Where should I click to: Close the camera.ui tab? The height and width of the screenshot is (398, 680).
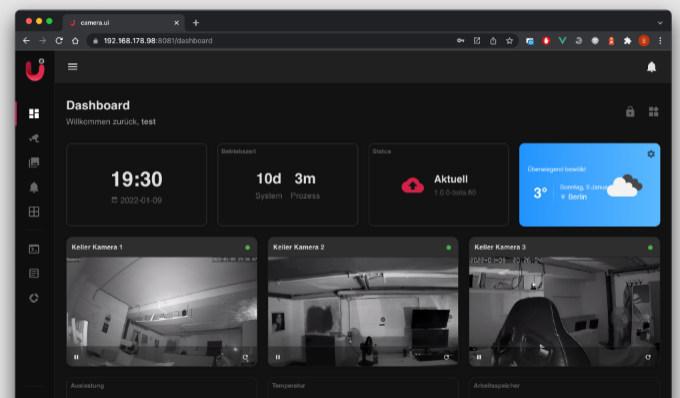coord(177,23)
